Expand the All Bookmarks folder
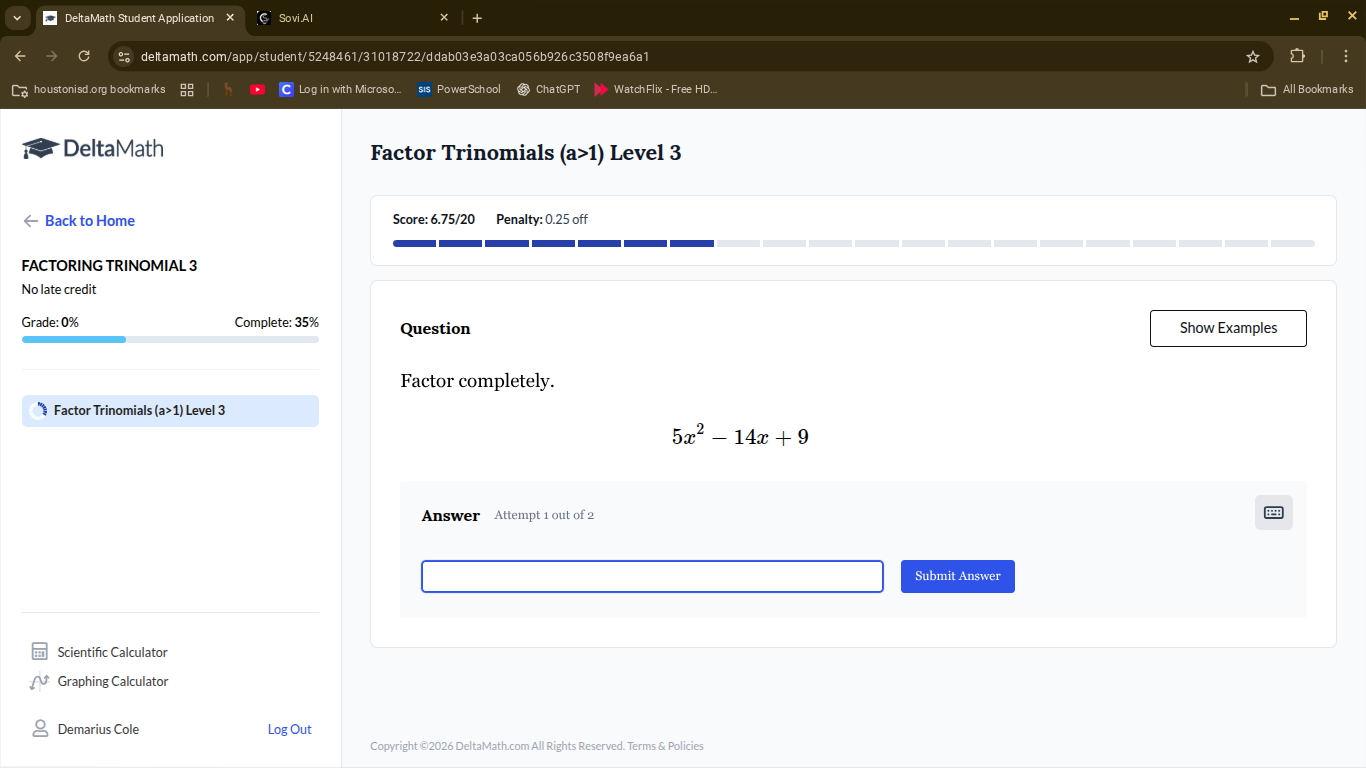The image size is (1366, 768). [x=1307, y=89]
